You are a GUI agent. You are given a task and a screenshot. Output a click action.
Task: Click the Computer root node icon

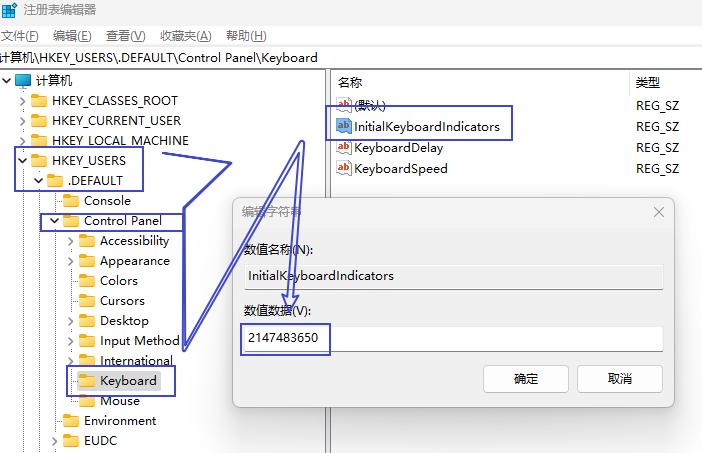tap(23, 81)
